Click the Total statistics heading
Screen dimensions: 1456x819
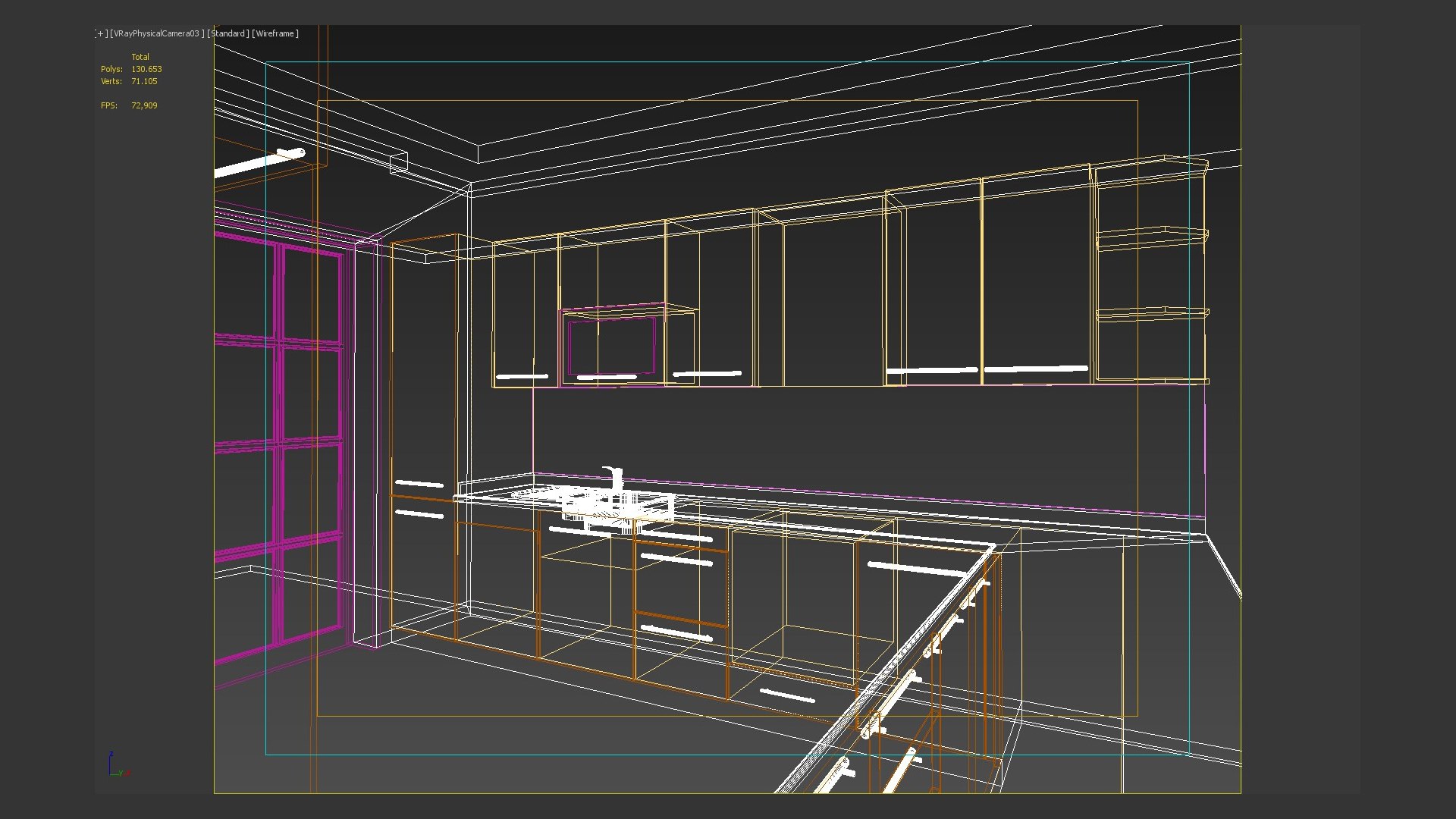(x=140, y=57)
